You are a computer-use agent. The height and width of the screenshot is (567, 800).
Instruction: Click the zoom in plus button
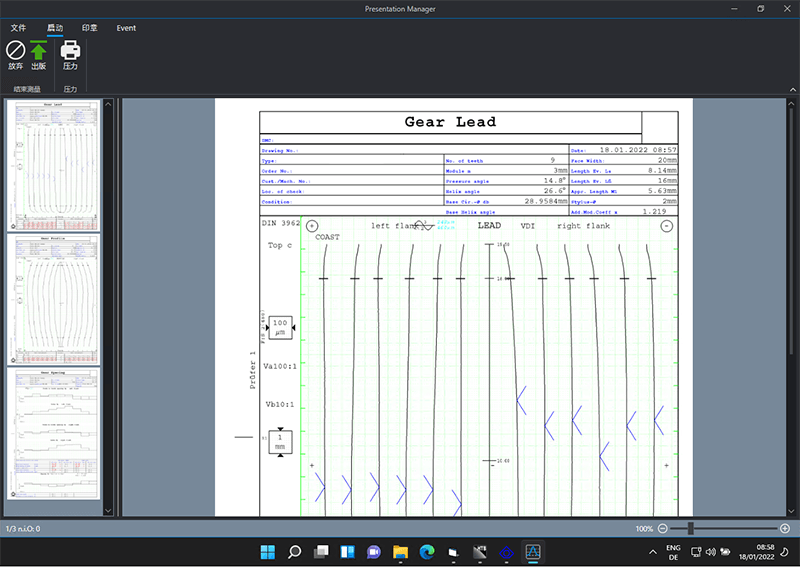pos(785,529)
